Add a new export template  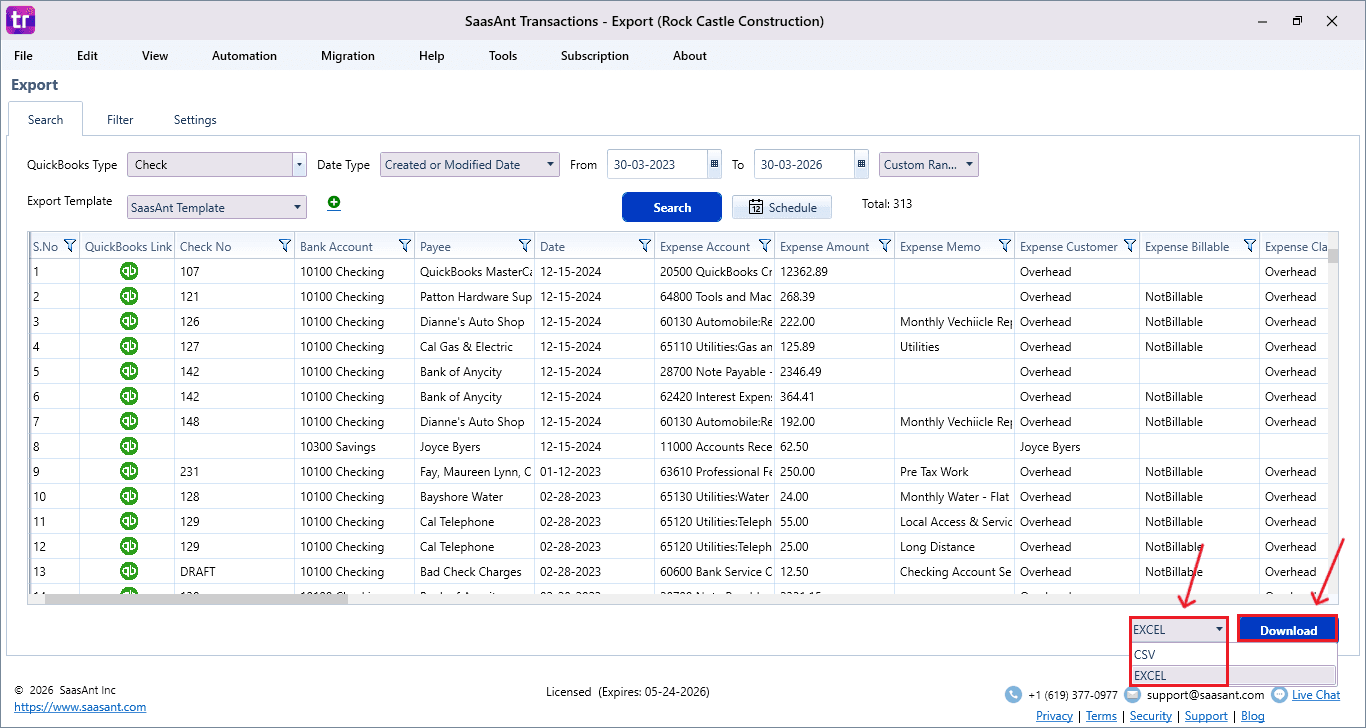[x=333, y=202]
